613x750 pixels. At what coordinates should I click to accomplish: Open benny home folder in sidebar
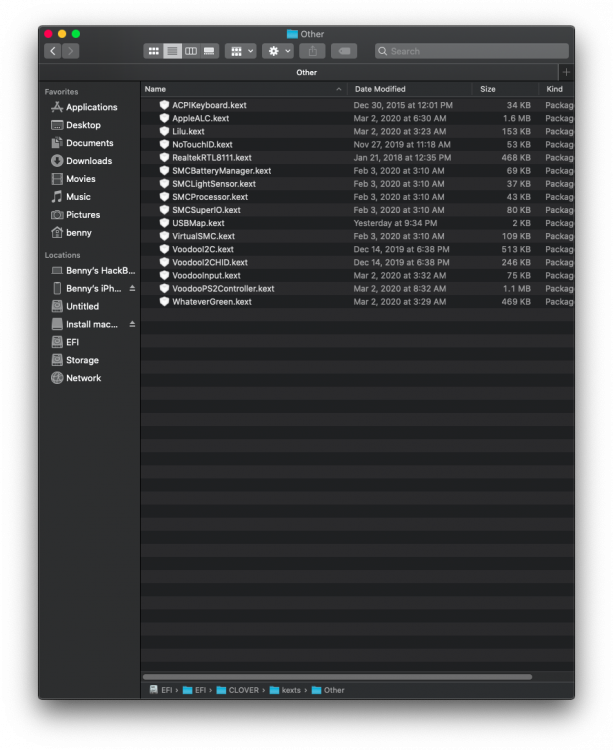click(78, 233)
